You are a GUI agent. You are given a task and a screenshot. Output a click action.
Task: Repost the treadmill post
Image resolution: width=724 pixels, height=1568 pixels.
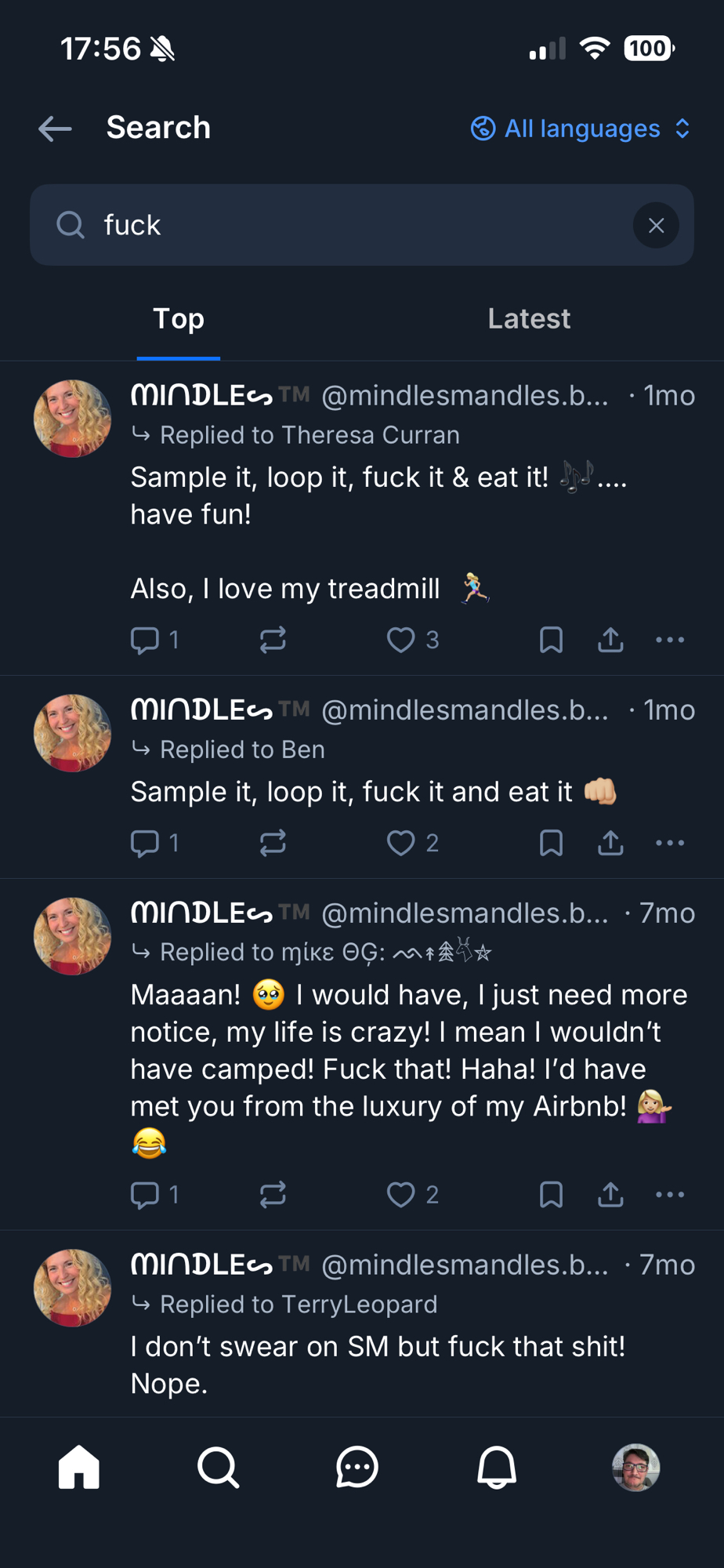click(x=273, y=640)
